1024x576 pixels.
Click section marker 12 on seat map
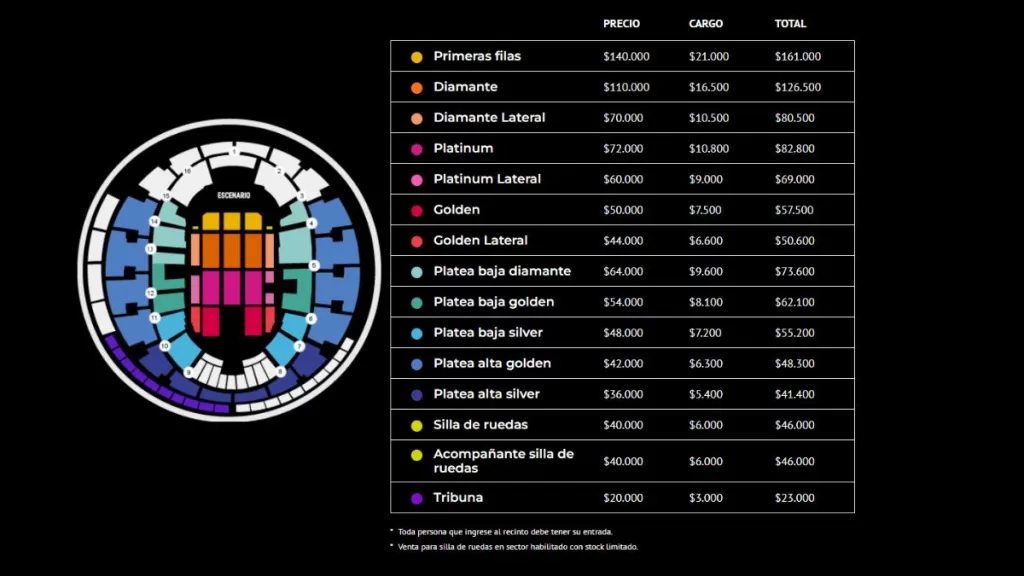click(x=151, y=293)
